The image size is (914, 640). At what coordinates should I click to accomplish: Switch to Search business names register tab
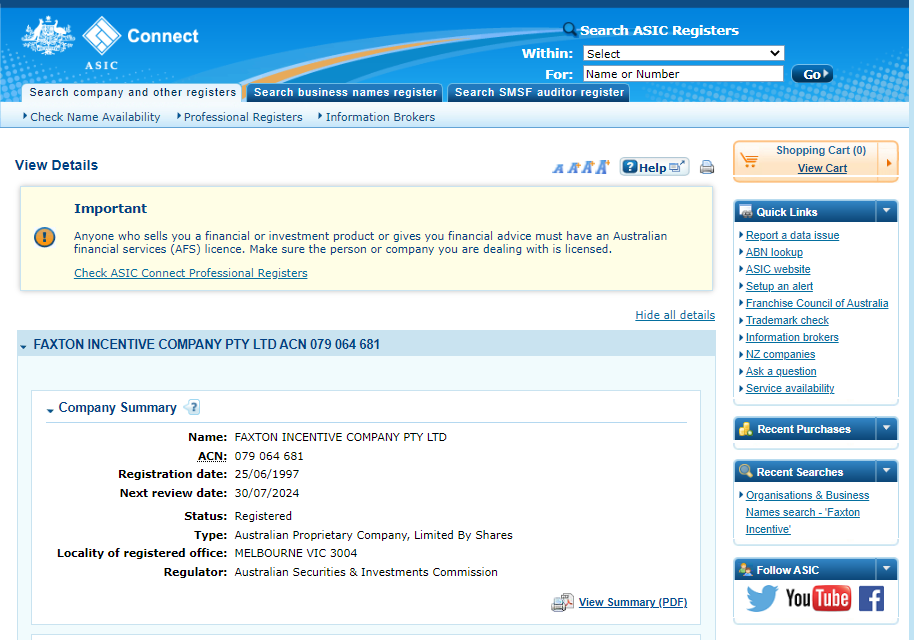[345, 92]
